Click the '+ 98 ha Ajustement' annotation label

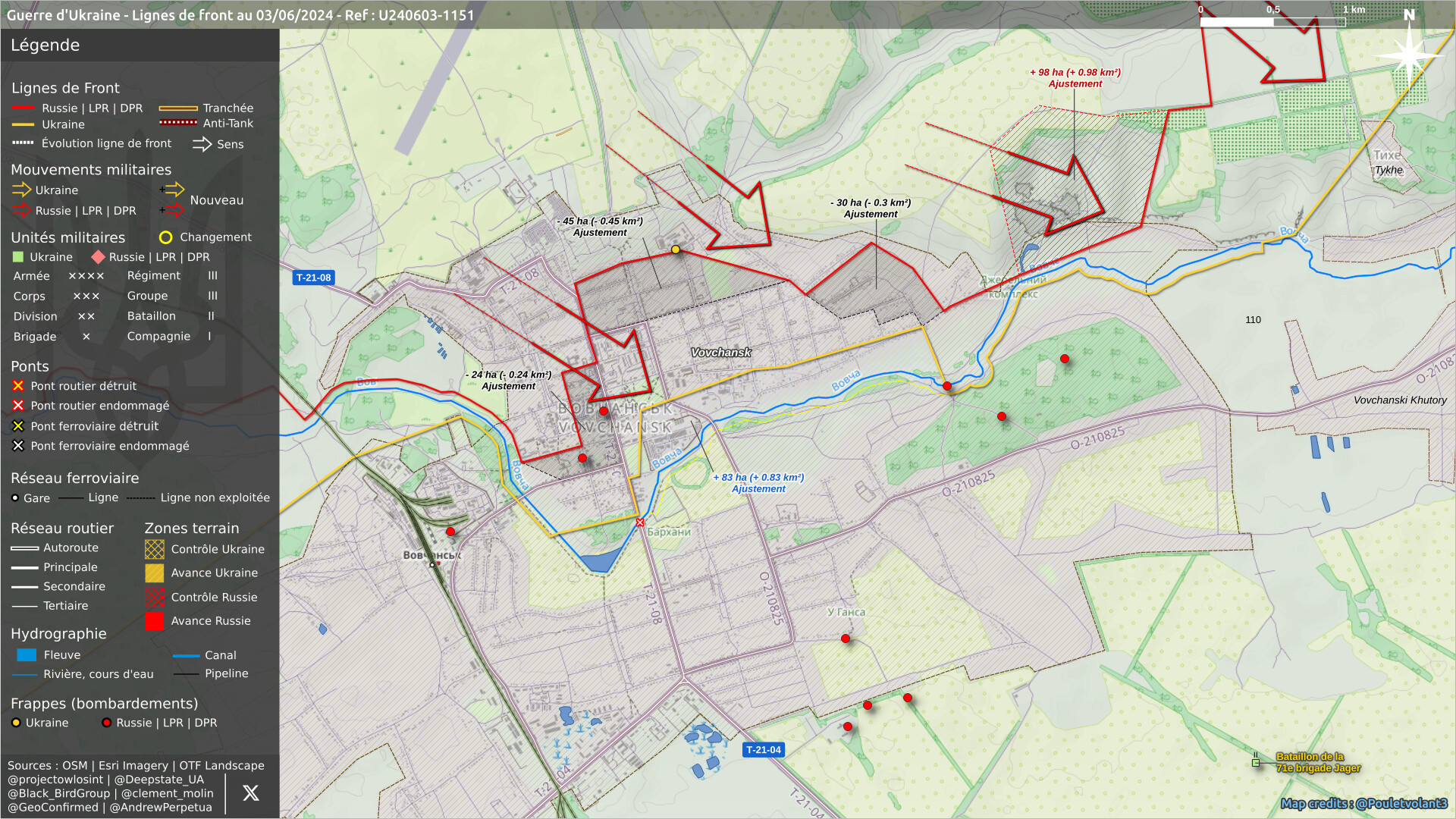[x=1075, y=78]
